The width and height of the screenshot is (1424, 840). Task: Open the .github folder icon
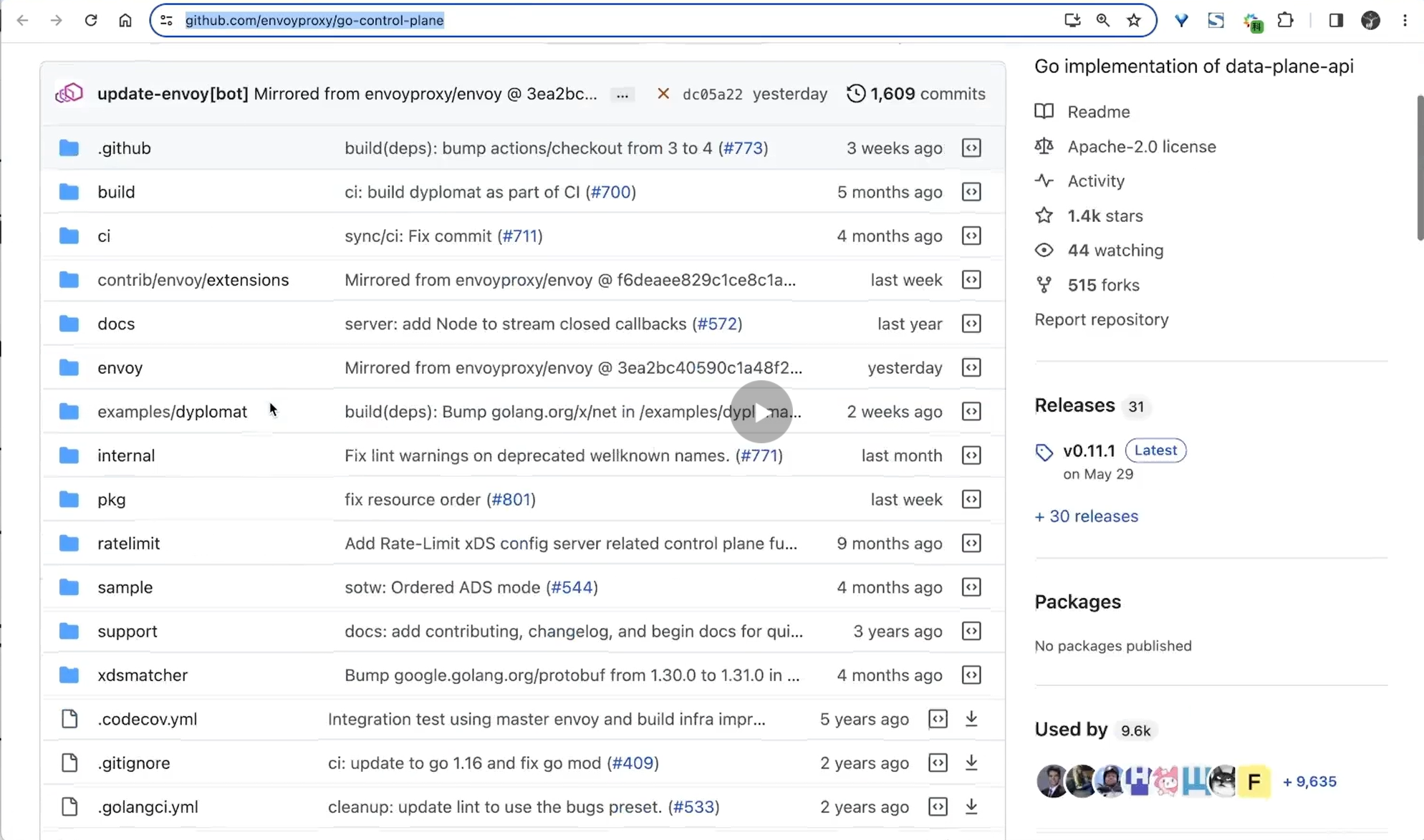click(69, 148)
